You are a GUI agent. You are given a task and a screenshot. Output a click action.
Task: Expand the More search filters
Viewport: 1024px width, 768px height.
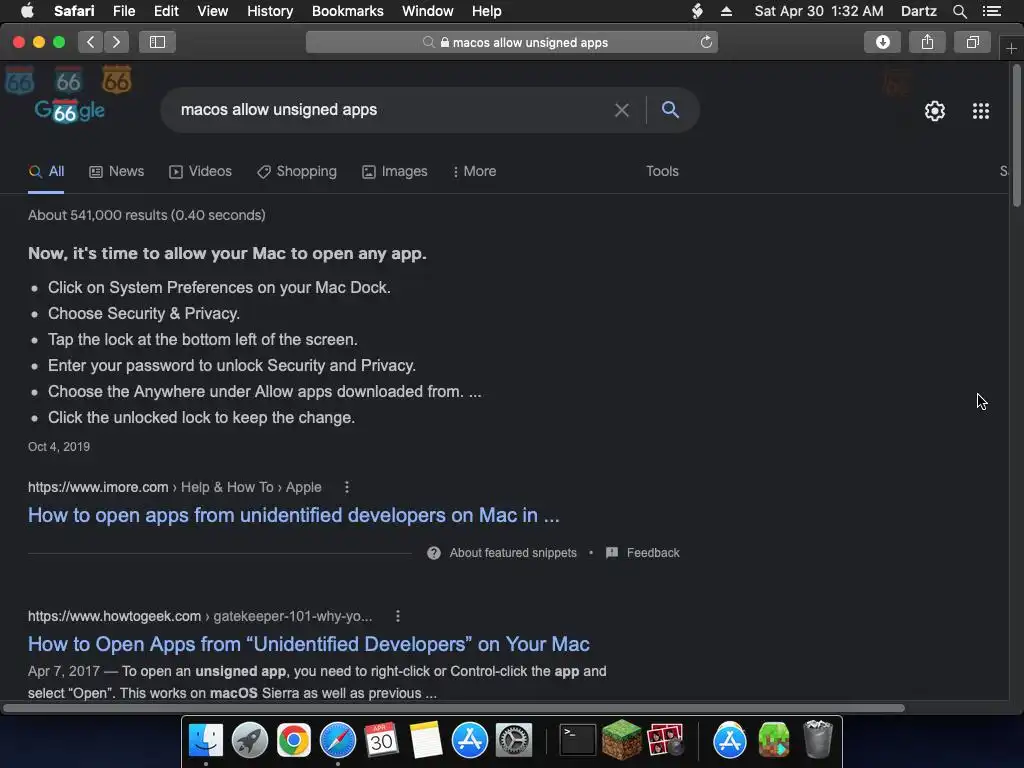click(475, 172)
